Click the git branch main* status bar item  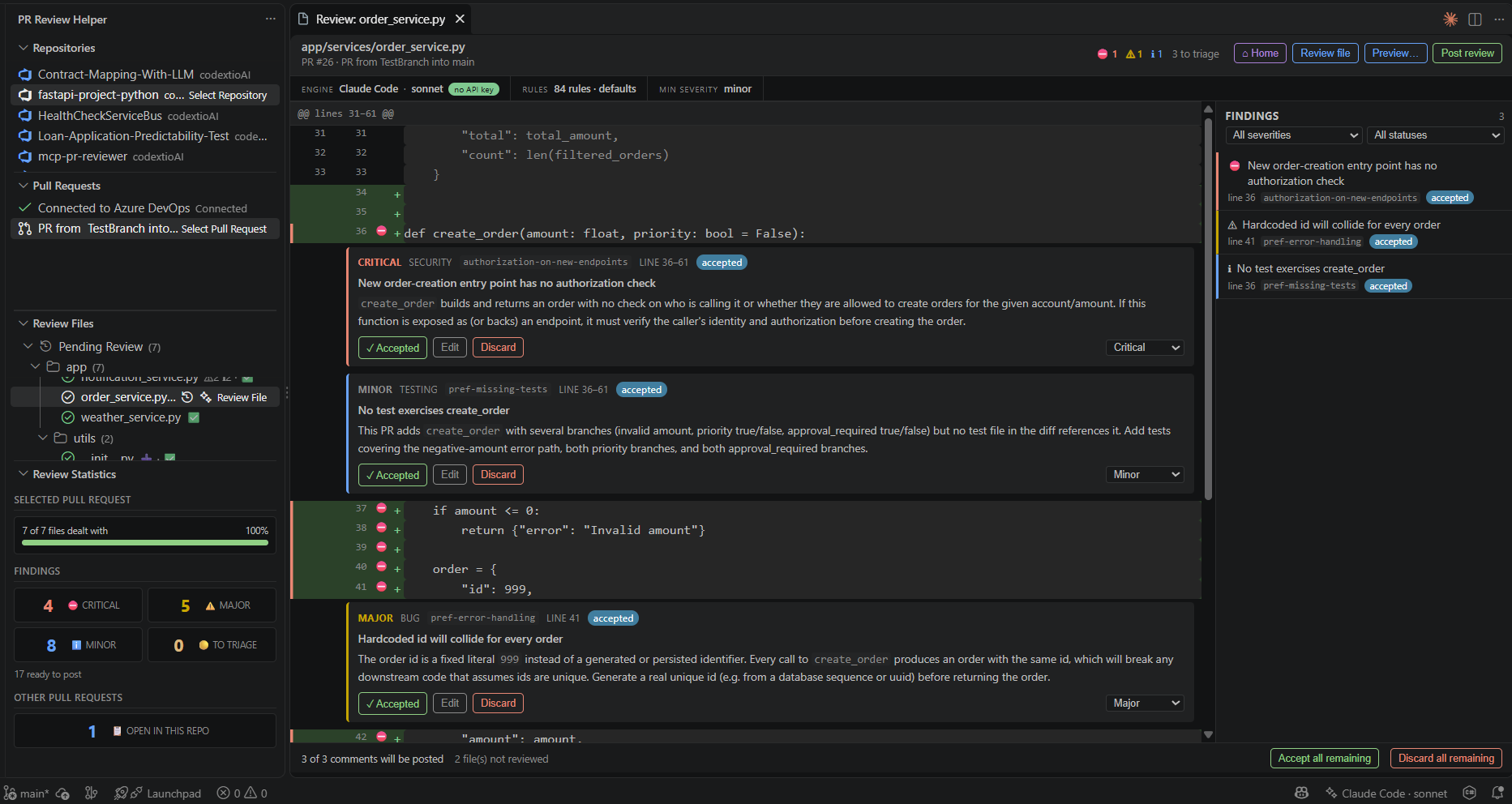pyautogui.click(x=27, y=793)
